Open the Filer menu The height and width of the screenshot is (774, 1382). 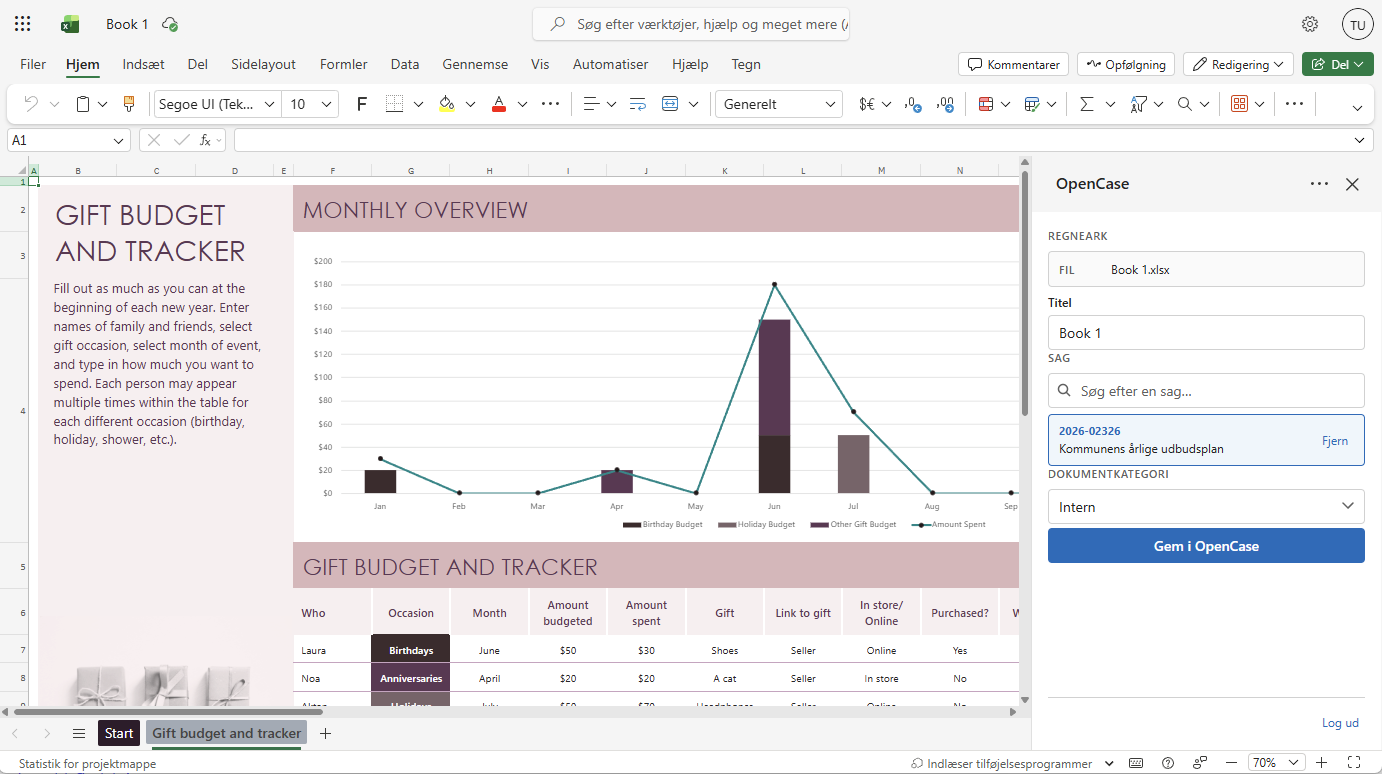[33, 64]
